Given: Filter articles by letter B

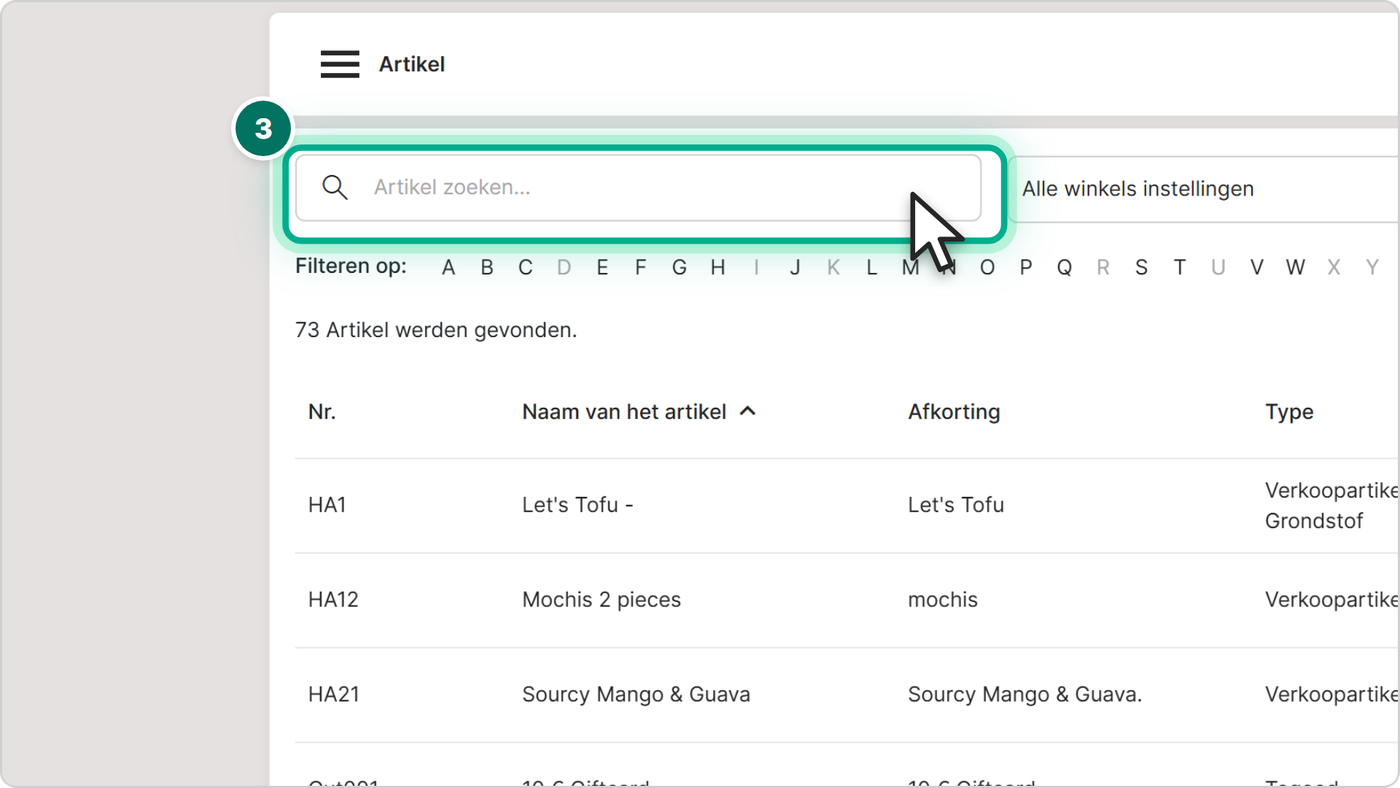Looking at the screenshot, I should 487,267.
